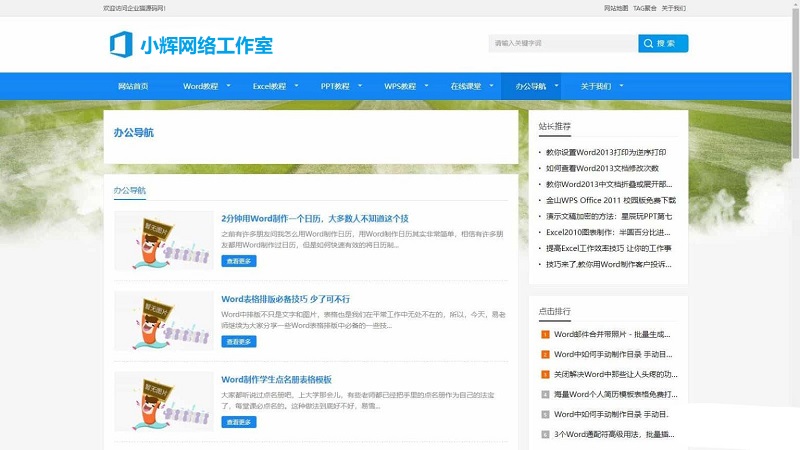
Task: Expand the PPT教程 dropdown arrow
Action: [360, 86]
